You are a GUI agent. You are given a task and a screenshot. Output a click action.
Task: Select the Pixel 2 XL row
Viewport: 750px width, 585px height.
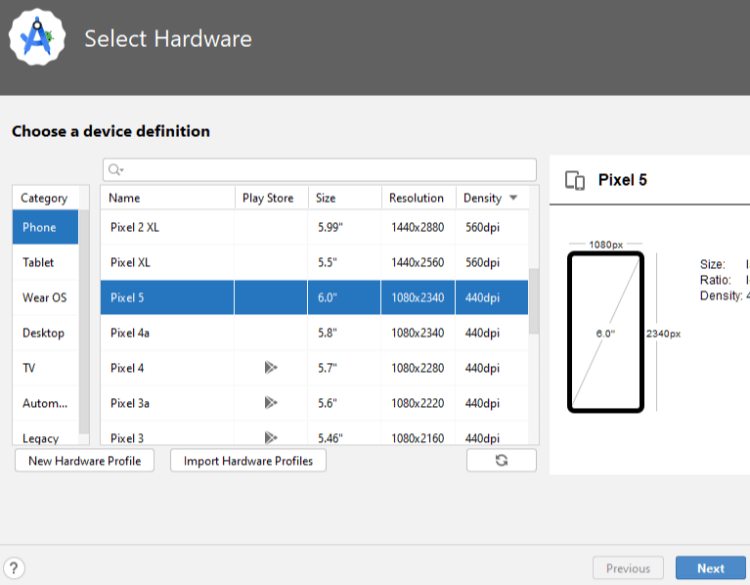315,227
